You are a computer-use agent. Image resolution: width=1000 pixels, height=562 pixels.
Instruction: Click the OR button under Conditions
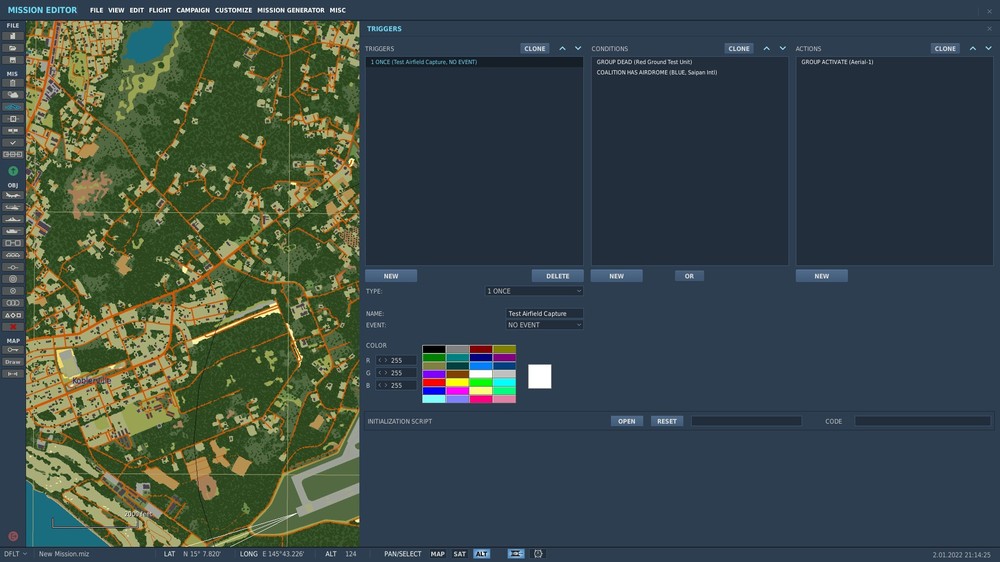coord(689,276)
